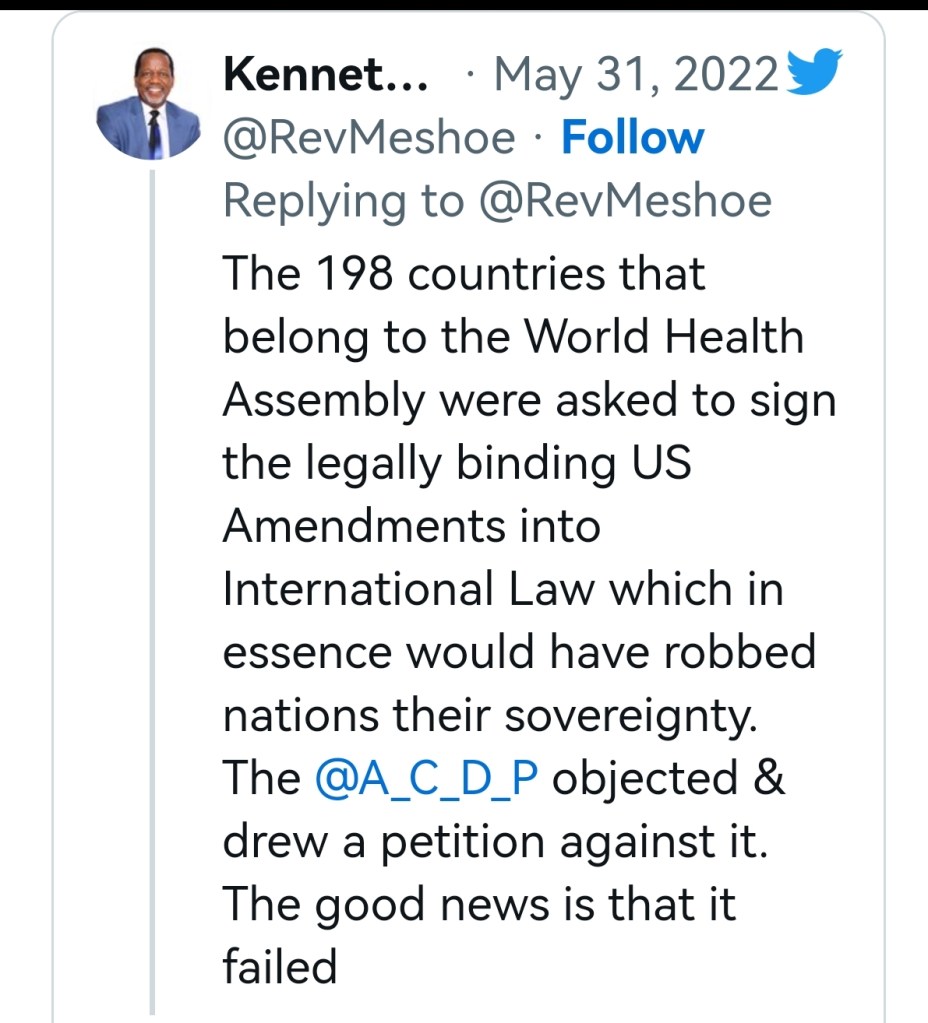
Task: Click the Twitter bird logo
Action: (x=815, y=75)
